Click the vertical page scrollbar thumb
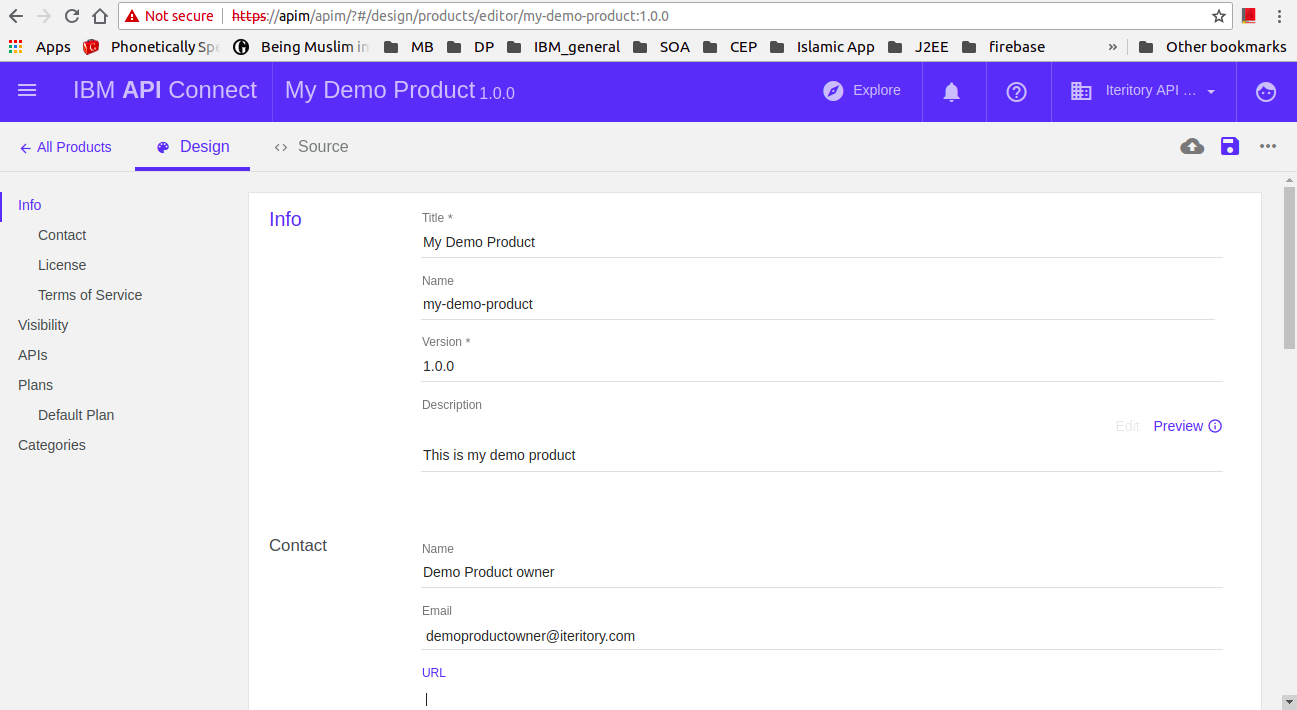Viewport: 1297px width, 710px height. (1289, 265)
